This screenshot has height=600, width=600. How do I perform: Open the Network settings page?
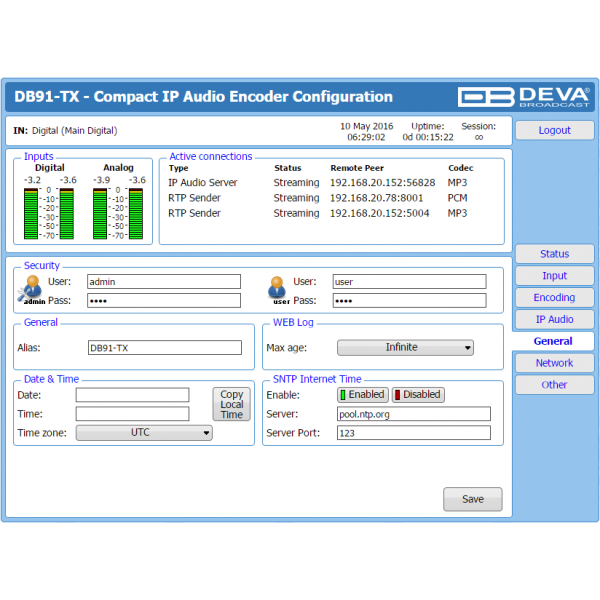(x=554, y=363)
